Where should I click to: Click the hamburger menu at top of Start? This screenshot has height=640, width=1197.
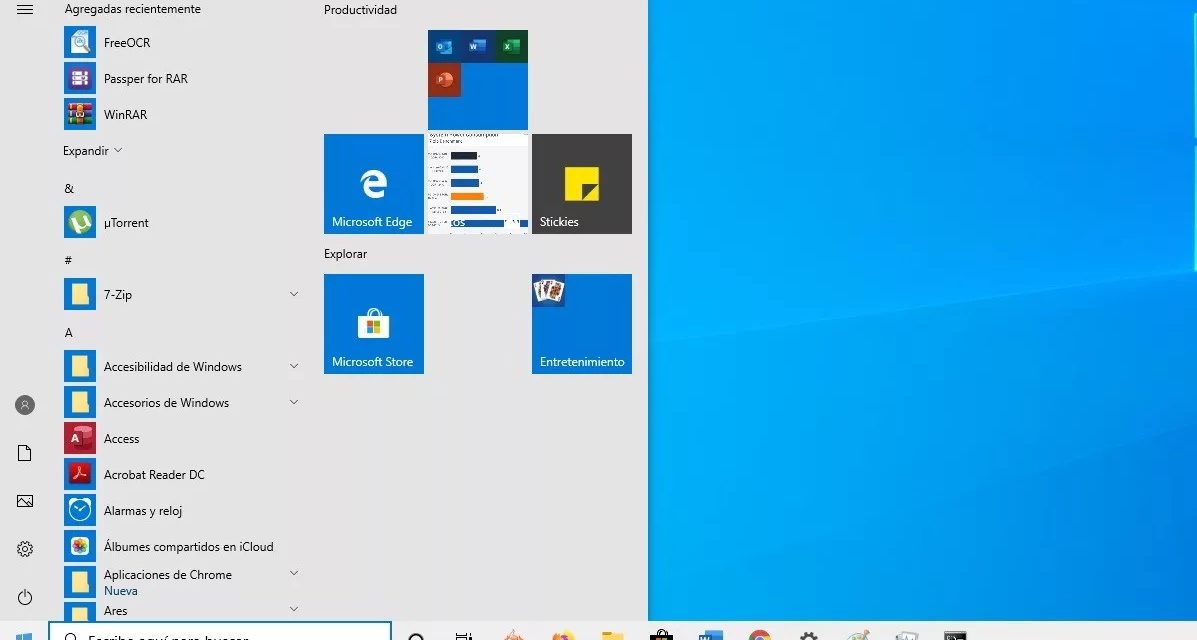click(24, 9)
